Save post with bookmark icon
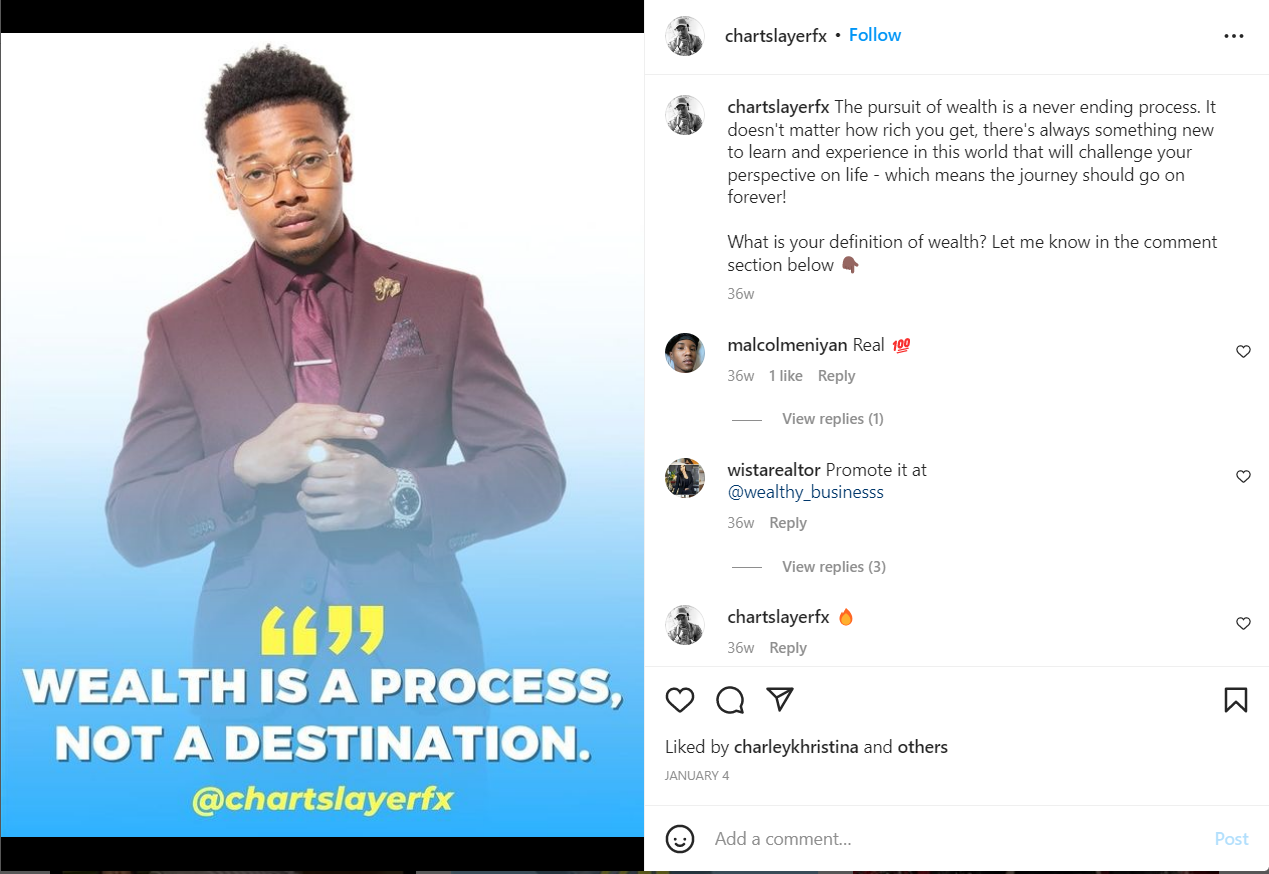Screen dimensions: 1269x874 pos(1236,700)
